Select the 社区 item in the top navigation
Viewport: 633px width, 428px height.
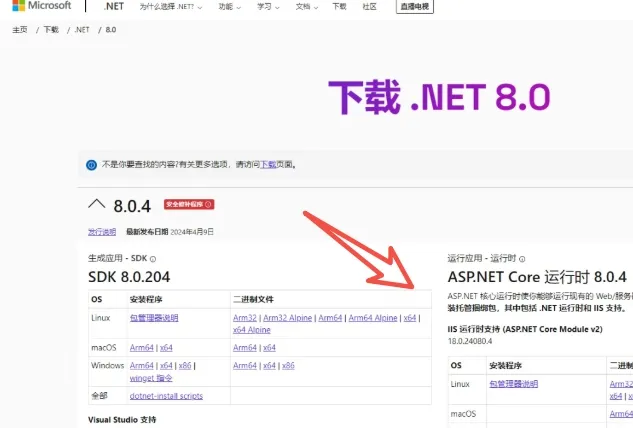[x=370, y=6]
